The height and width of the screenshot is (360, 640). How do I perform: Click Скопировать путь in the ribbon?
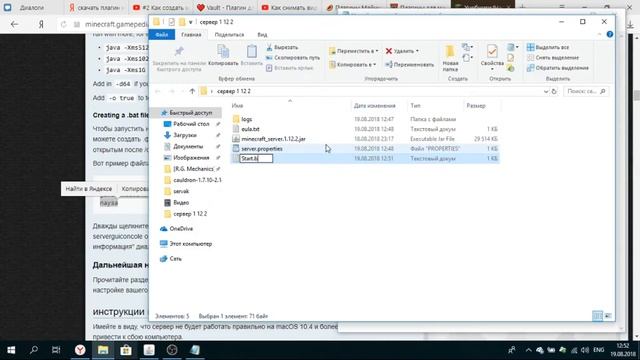(293, 58)
